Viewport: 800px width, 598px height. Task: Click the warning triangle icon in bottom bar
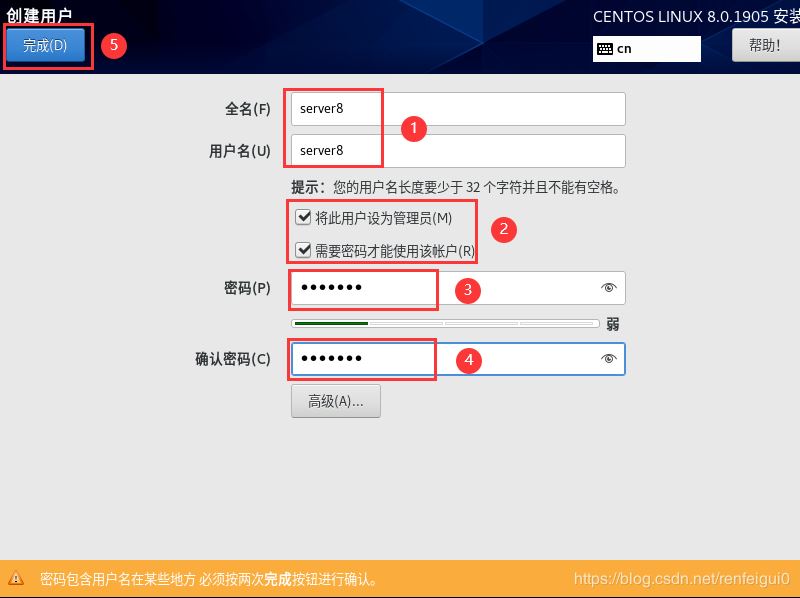pyautogui.click(x=16, y=578)
